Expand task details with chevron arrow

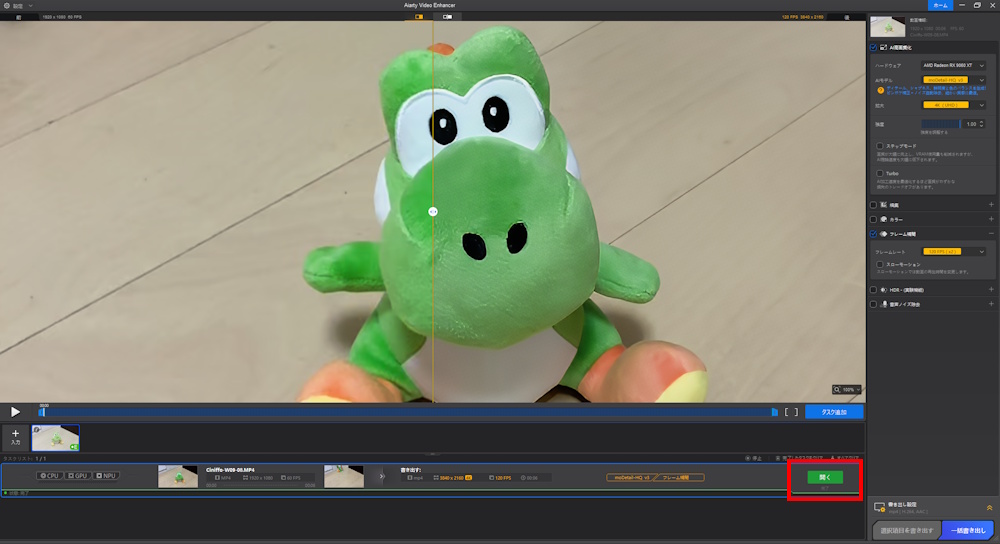382,476
